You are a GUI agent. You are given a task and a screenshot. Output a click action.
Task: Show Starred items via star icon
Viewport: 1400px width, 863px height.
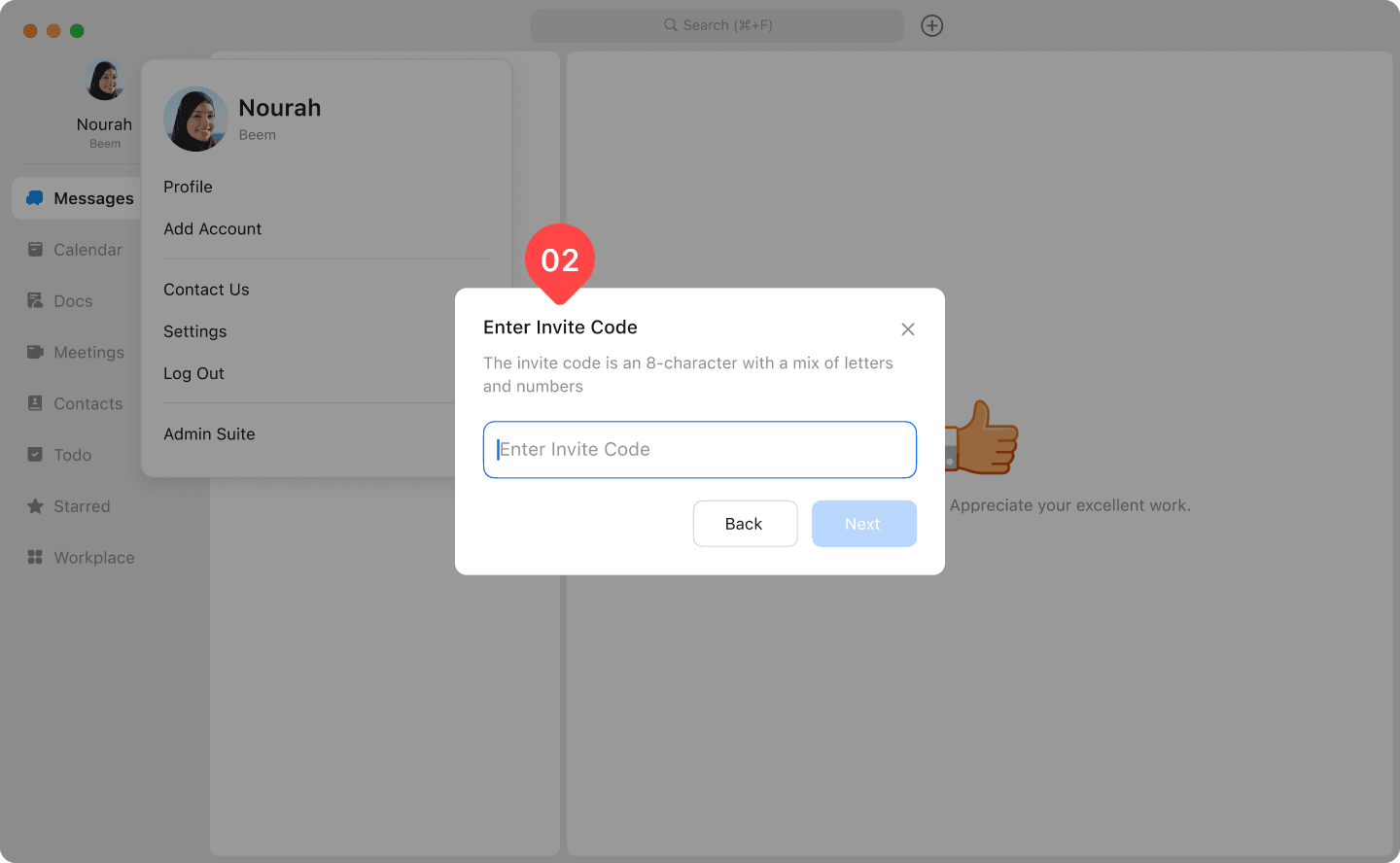(35, 506)
